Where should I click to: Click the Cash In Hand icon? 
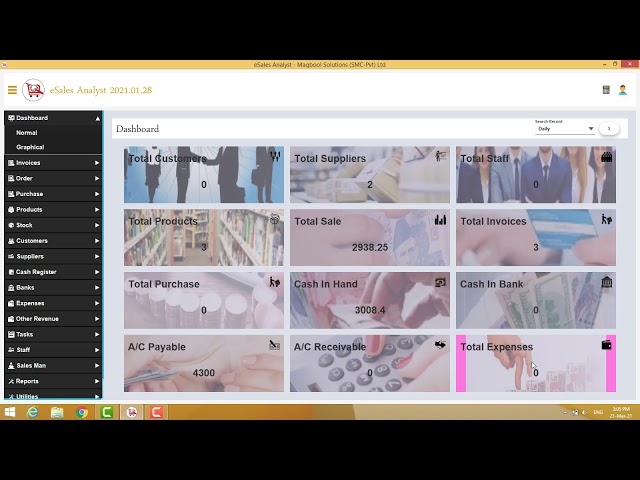point(440,282)
